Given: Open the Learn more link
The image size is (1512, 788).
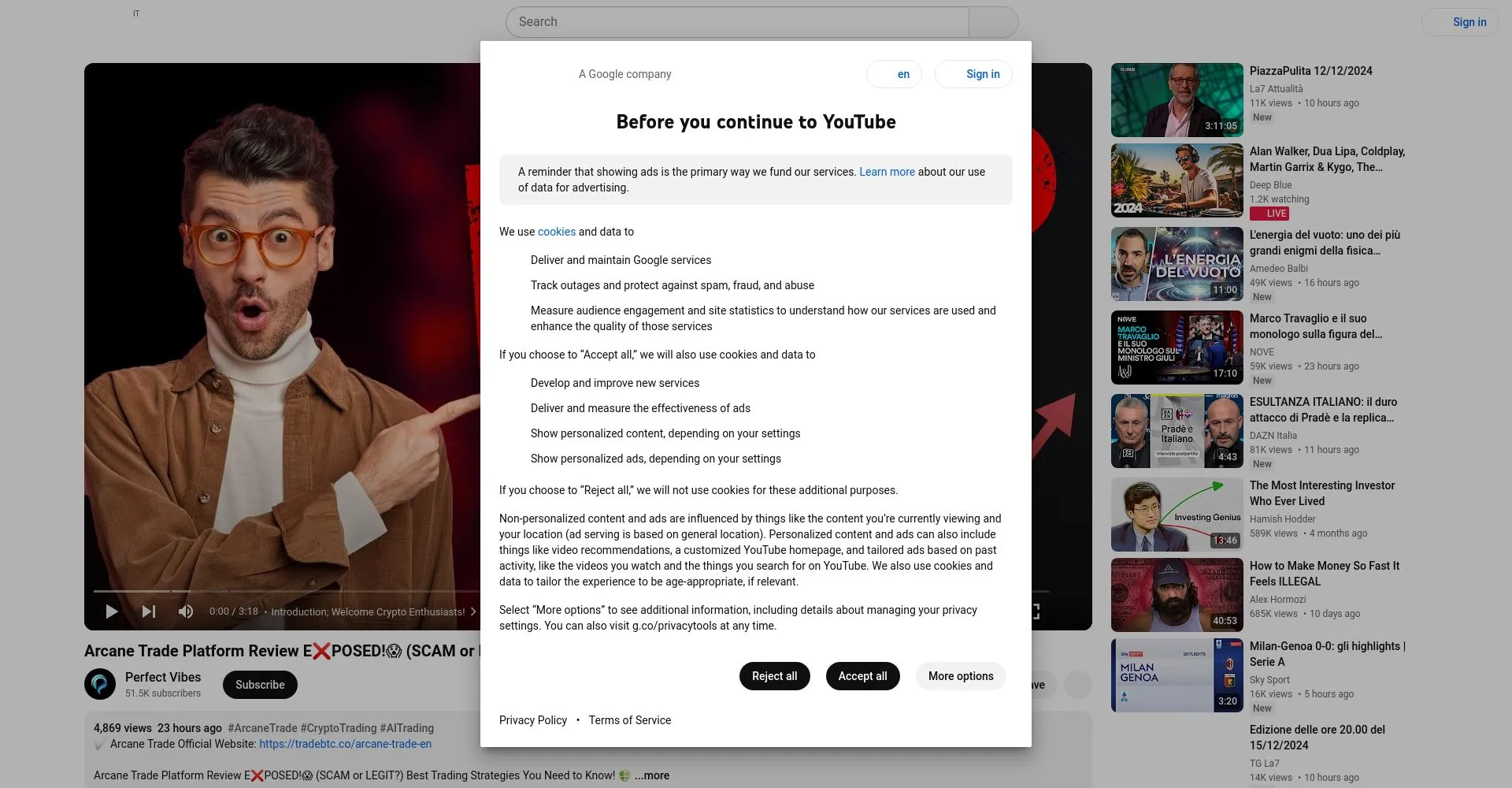Looking at the screenshot, I should coord(887,172).
